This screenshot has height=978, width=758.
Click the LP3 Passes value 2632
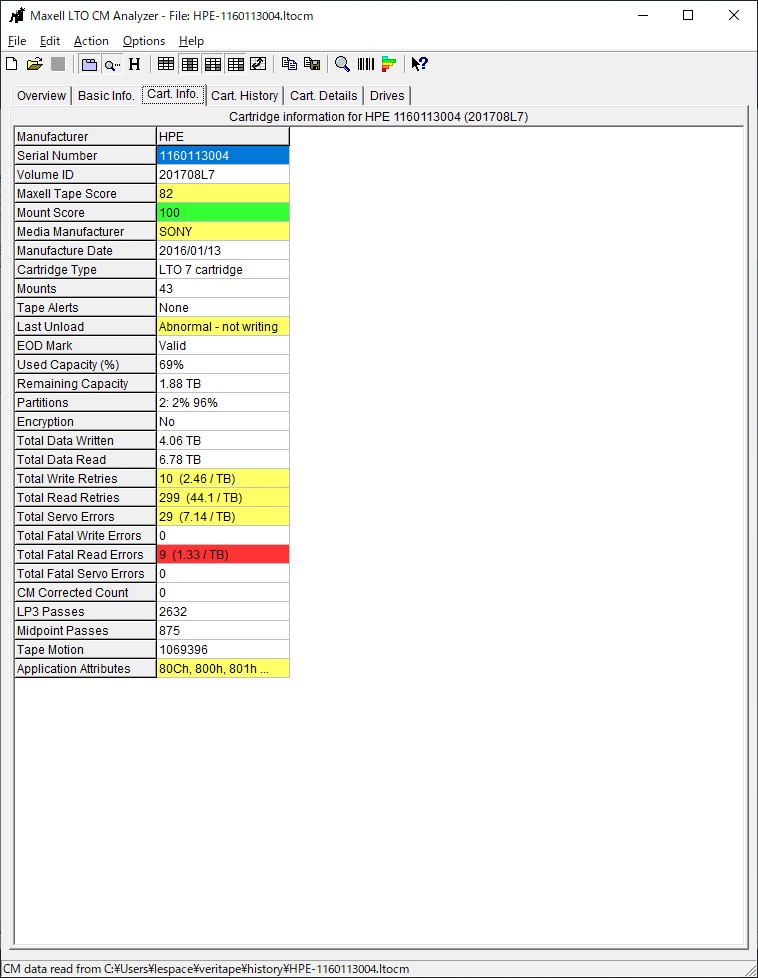pyautogui.click(x=223, y=612)
